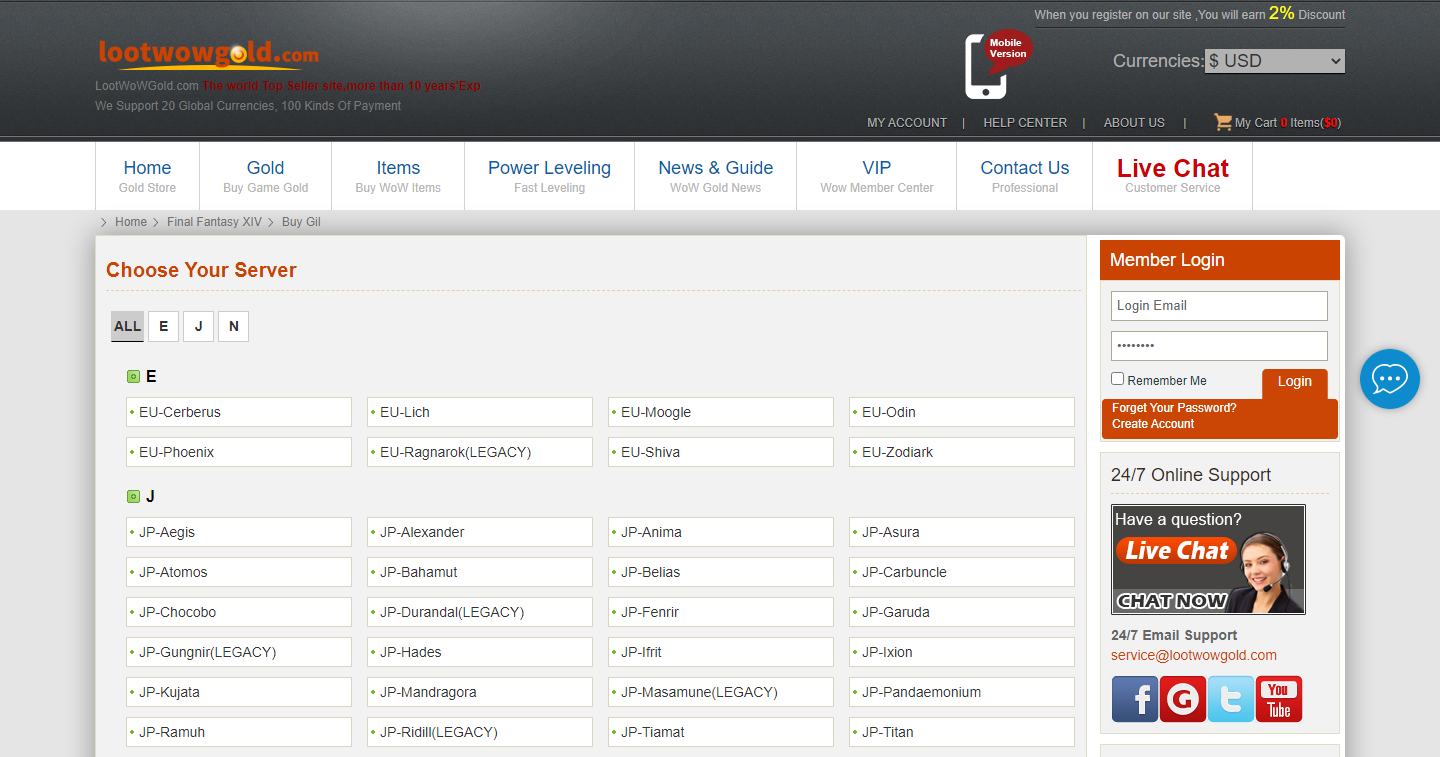Collapse the E server group icon
The width and height of the screenshot is (1440, 757).
click(x=133, y=377)
